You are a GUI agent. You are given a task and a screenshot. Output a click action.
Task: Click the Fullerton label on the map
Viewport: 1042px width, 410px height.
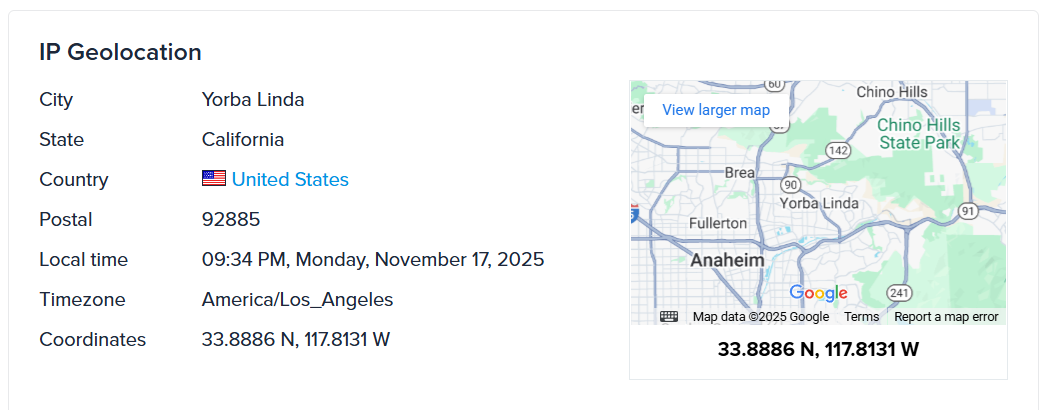[718, 223]
